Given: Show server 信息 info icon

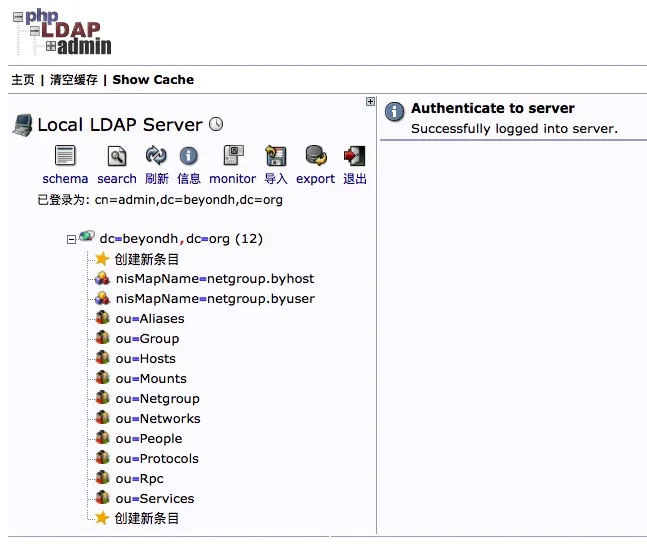Looking at the screenshot, I should point(189,156).
